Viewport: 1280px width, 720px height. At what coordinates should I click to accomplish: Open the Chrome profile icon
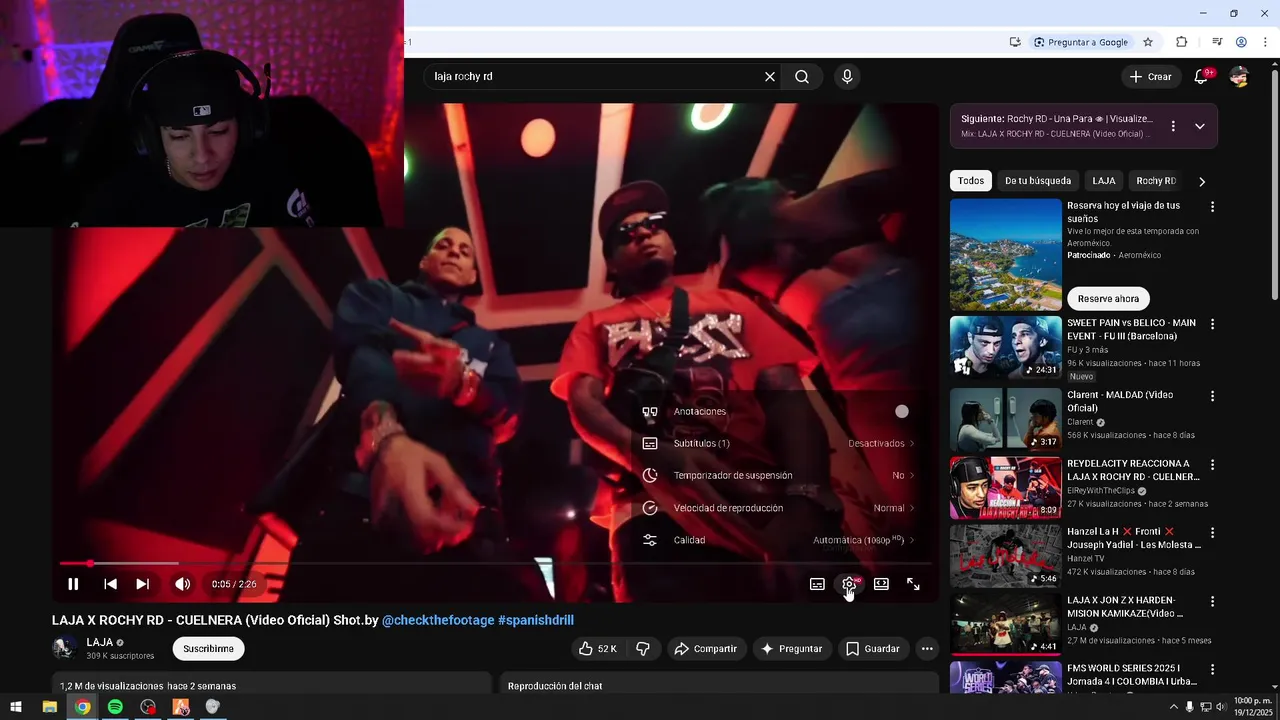pyautogui.click(x=1241, y=42)
